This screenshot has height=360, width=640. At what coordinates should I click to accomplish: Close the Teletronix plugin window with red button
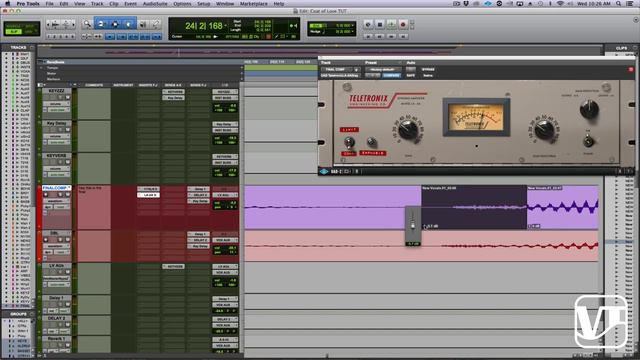[631, 69]
